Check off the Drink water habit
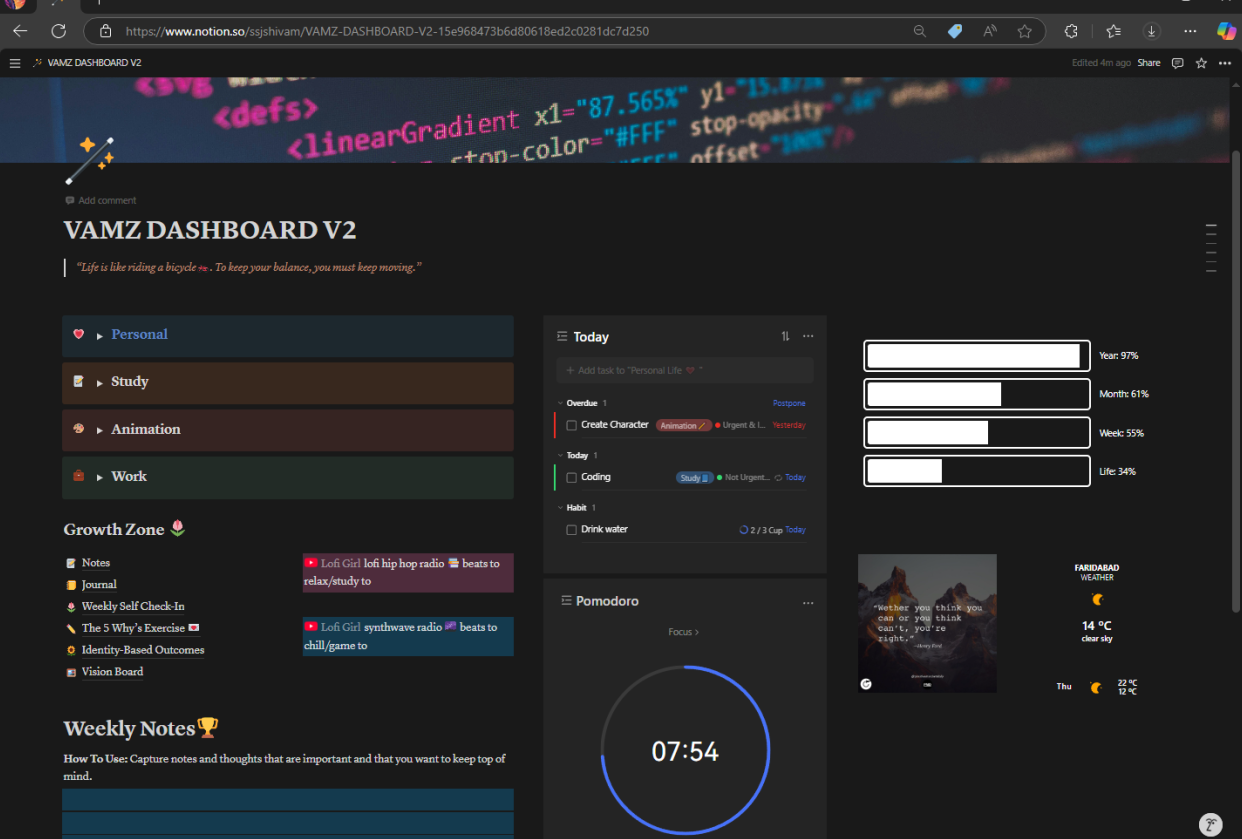The width and height of the screenshot is (1242, 839). pos(572,530)
